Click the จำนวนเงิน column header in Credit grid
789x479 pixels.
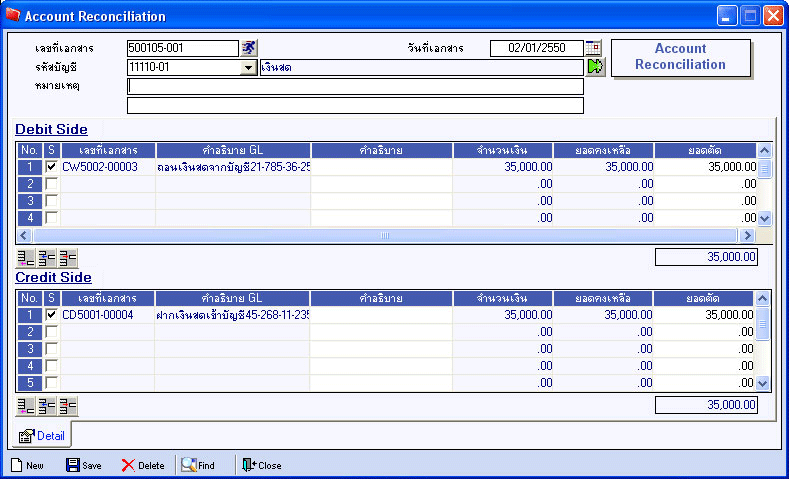tap(503, 298)
